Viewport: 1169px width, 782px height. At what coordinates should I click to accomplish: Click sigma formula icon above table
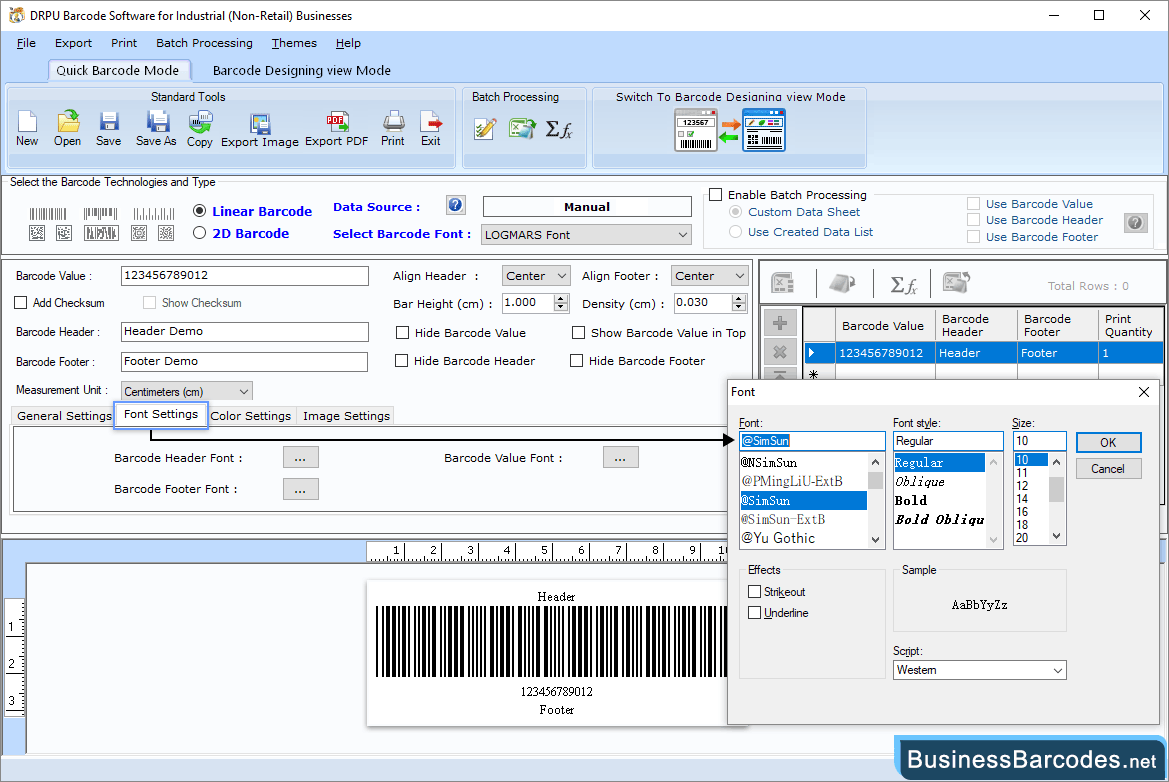pyautogui.click(x=904, y=284)
